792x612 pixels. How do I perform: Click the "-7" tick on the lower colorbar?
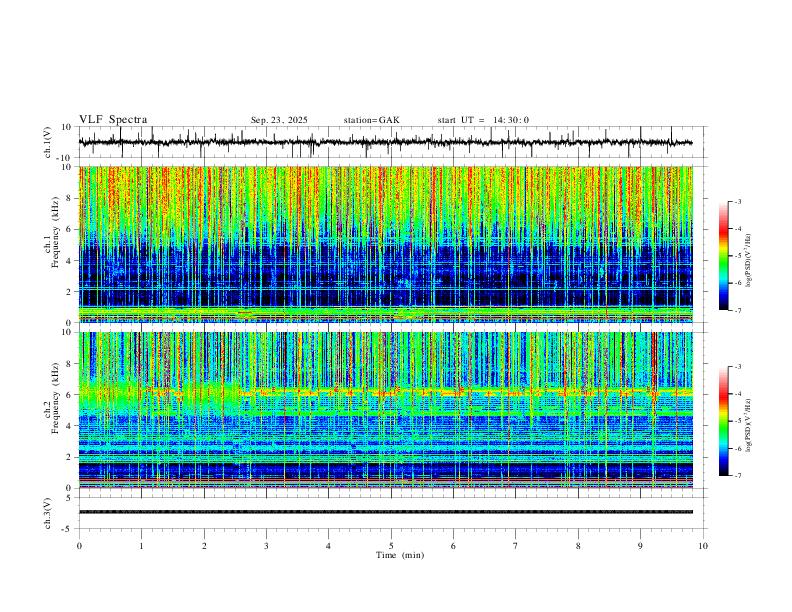pos(738,475)
